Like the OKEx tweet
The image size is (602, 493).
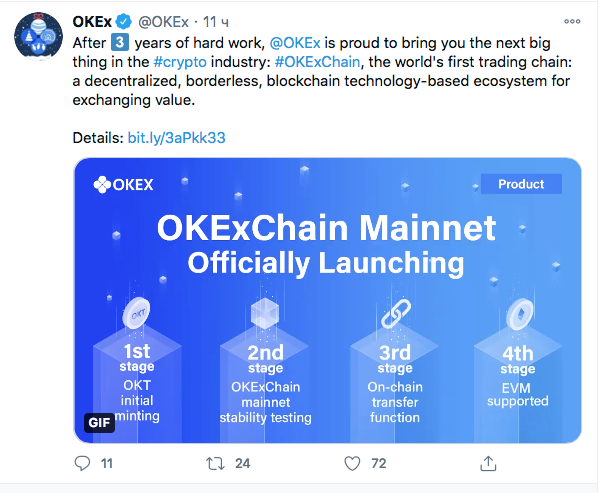pos(351,463)
